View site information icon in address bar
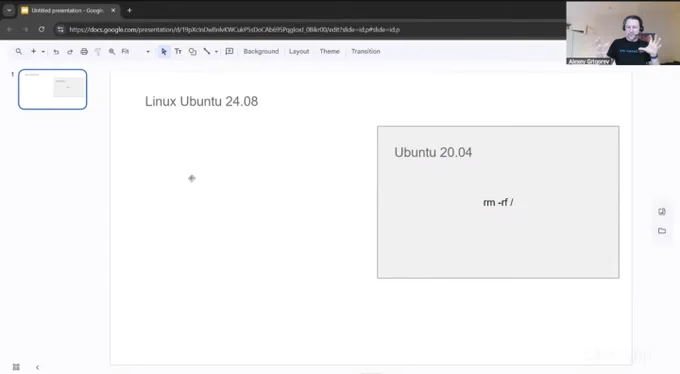 60,30
